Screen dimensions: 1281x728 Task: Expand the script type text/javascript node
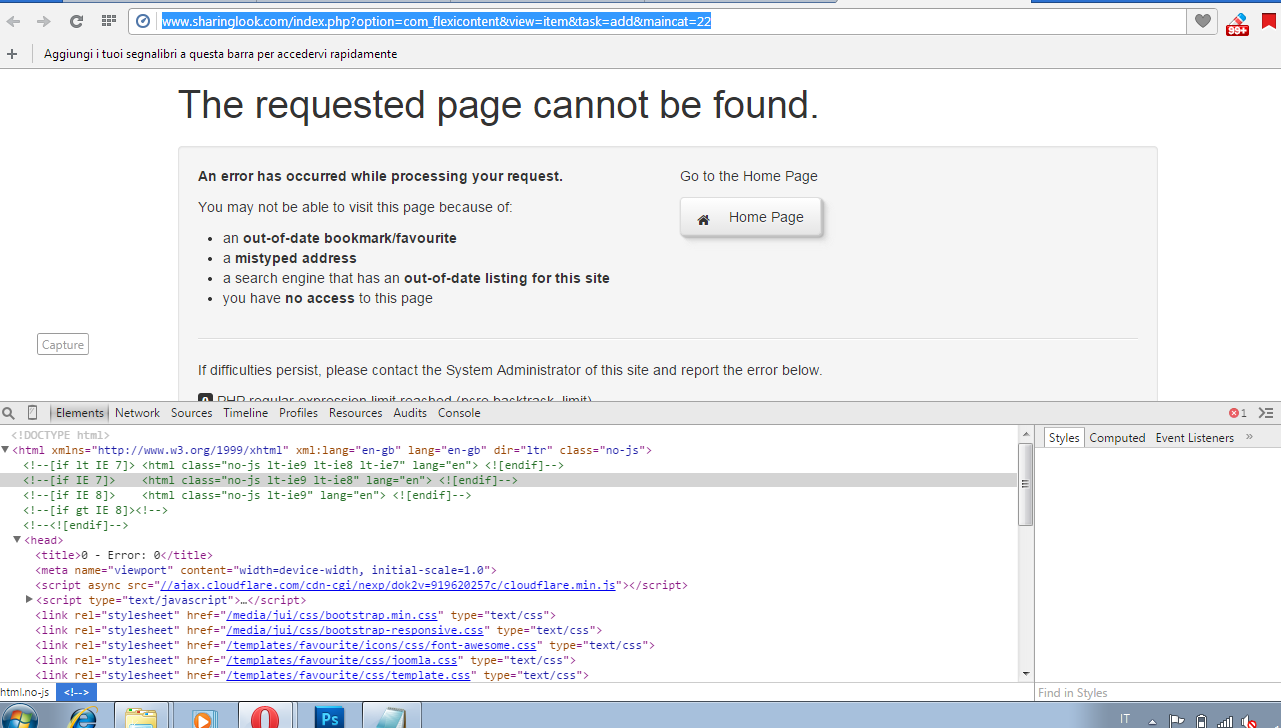tap(29, 600)
